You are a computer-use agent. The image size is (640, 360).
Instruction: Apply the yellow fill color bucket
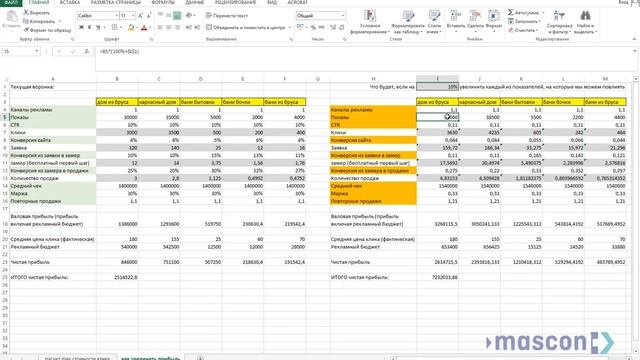tap(131, 27)
